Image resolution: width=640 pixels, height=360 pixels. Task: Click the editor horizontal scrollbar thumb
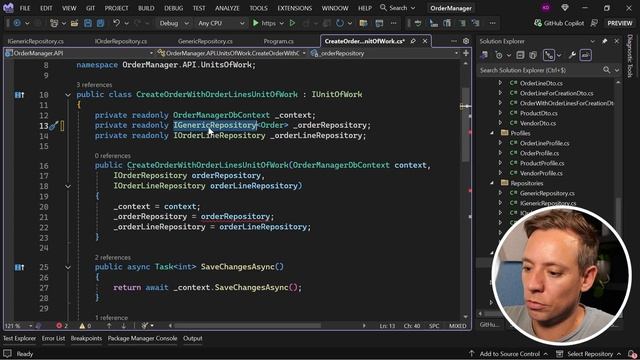click(x=248, y=326)
